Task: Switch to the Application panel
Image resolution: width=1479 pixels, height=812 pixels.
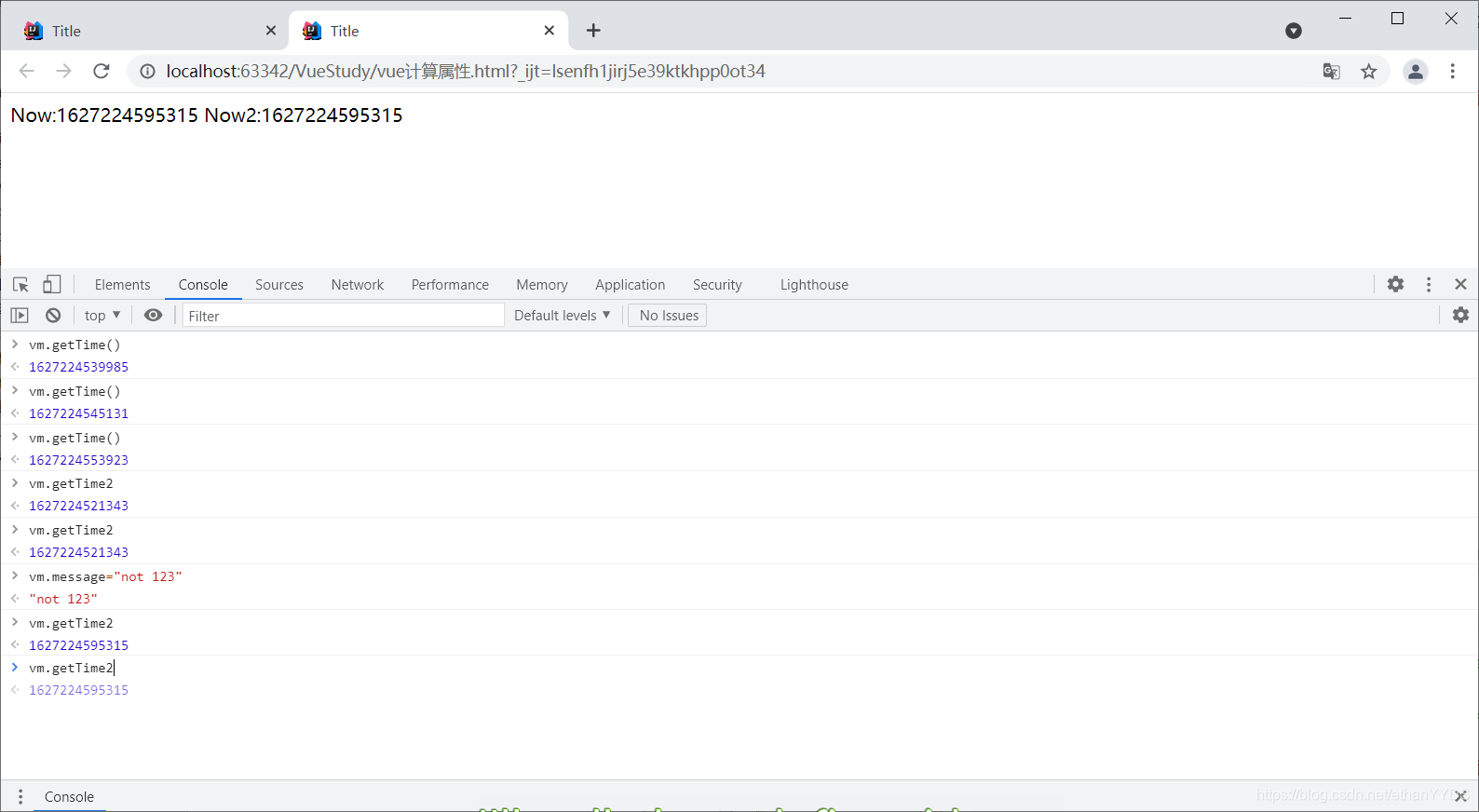Action: [x=631, y=285]
